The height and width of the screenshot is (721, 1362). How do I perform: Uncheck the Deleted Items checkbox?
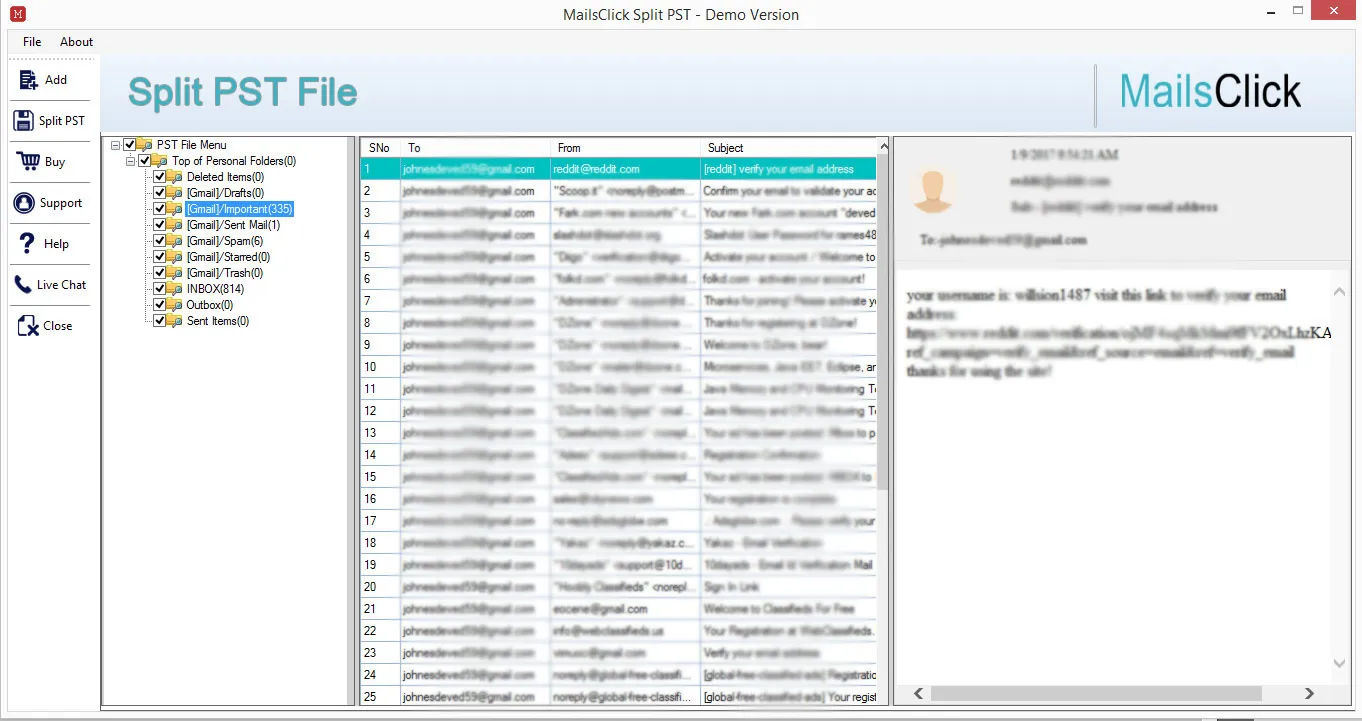click(159, 177)
